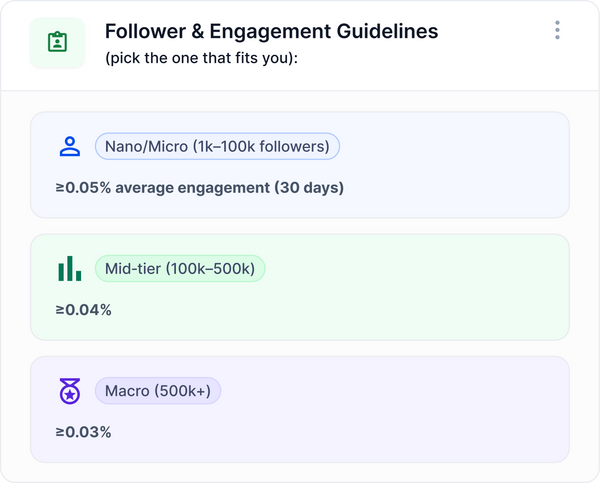The width and height of the screenshot is (600, 483).
Task: Click the bar chart icon for Mid-tier
Action: (x=69, y=269)
